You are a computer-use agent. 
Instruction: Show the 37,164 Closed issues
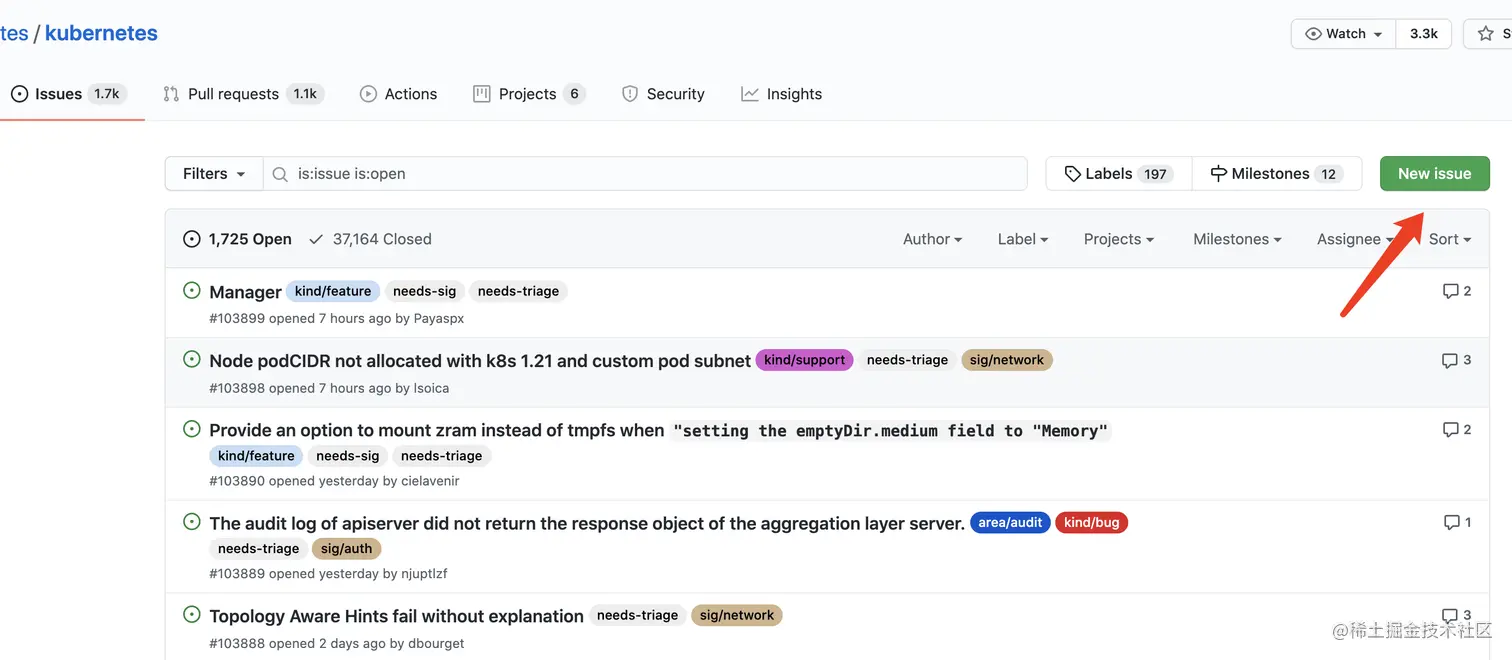tap(370, 239)
